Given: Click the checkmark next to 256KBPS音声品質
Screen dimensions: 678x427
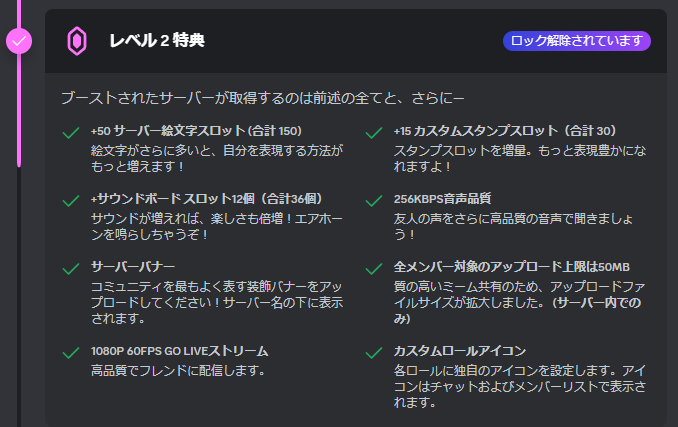Looking at the screenshot, I should coord(374,201).
